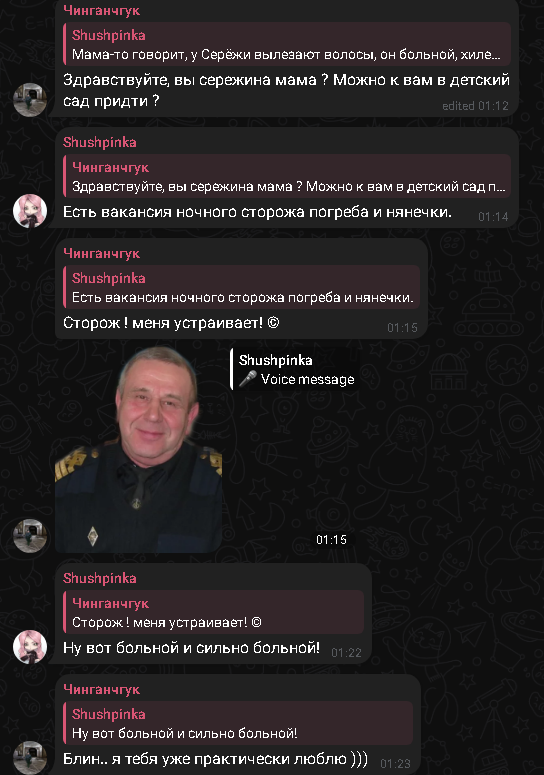This screenshot has width=544, height=775.
Task: Open quoted 'Сторож ! меня устраивает' reply
Action: (213, 612)
